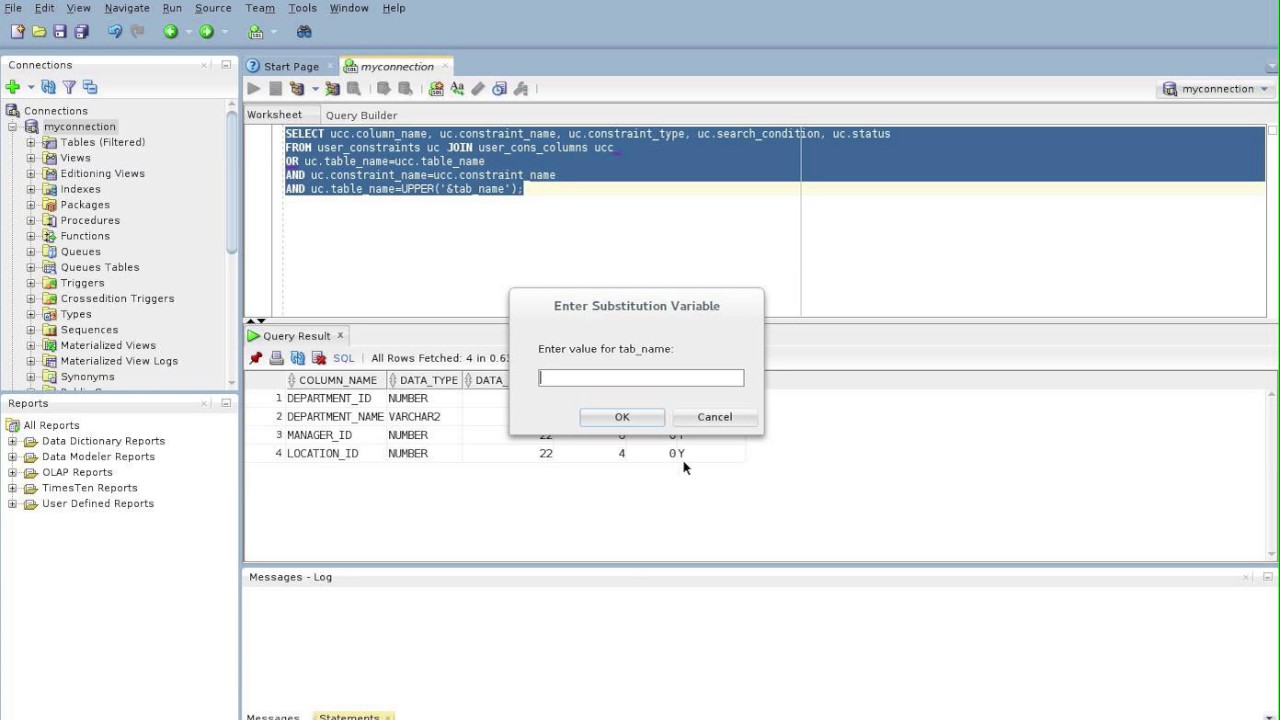Select the SQL button in Query Result toolbar
The image size is (1280, 720).
point(343,358)
